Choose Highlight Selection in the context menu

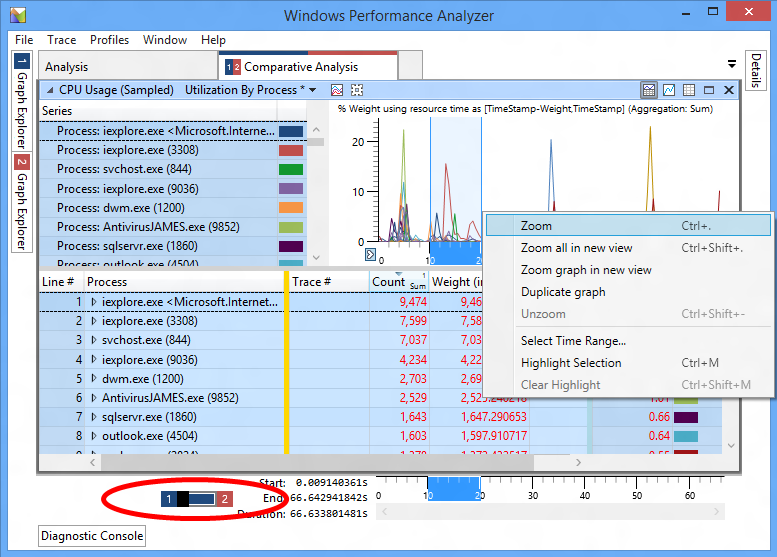(x=628, y=363)
